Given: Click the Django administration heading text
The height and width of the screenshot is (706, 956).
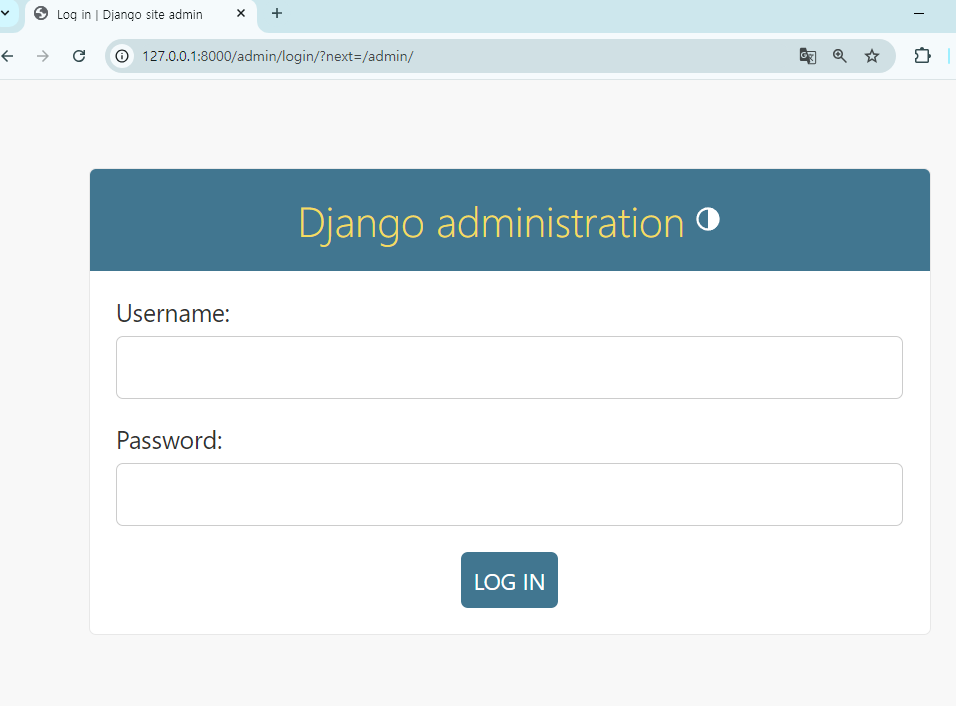Looking at the screenshot, I should pos(491,224).
